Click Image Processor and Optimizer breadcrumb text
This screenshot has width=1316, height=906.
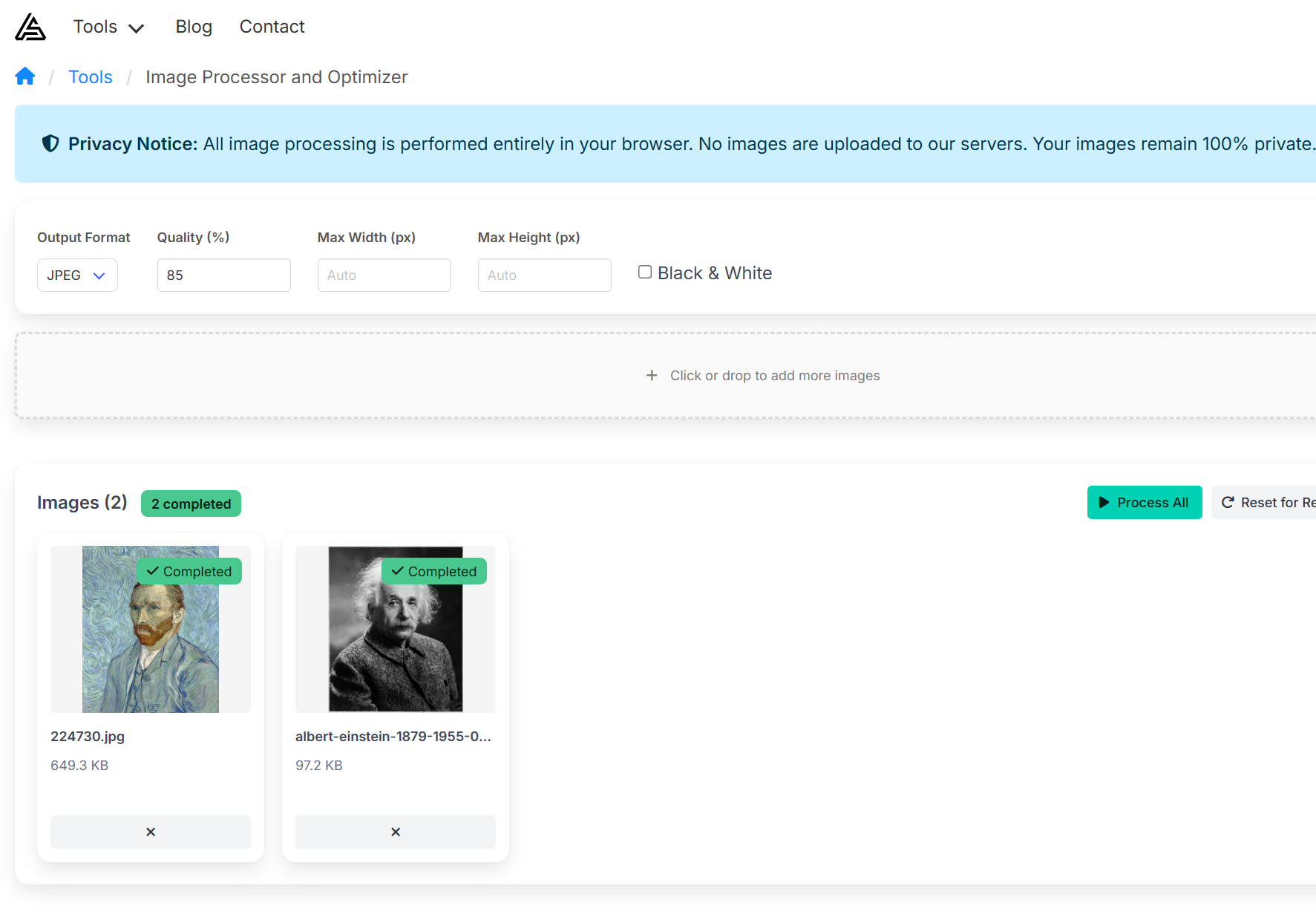coord(276,77)
